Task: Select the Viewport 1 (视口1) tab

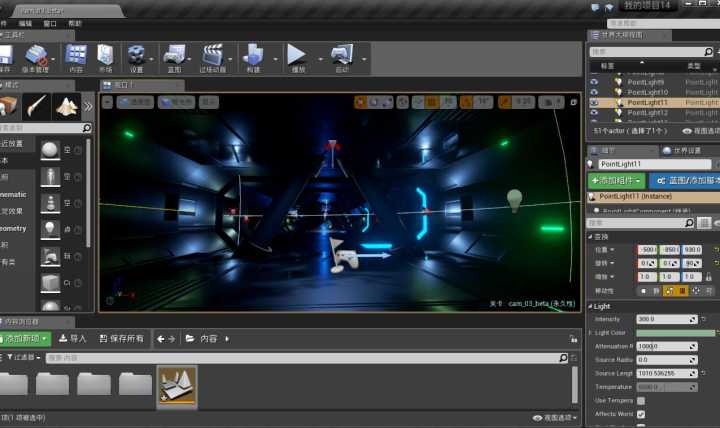Action: [142, 85]
